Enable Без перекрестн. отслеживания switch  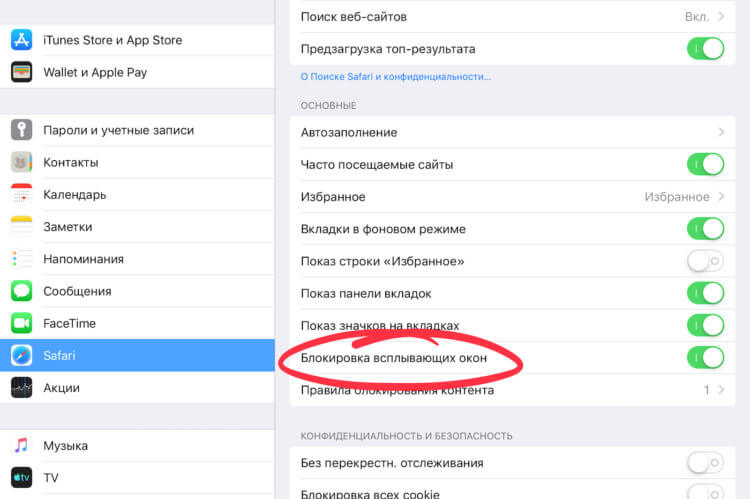[706, 463]
